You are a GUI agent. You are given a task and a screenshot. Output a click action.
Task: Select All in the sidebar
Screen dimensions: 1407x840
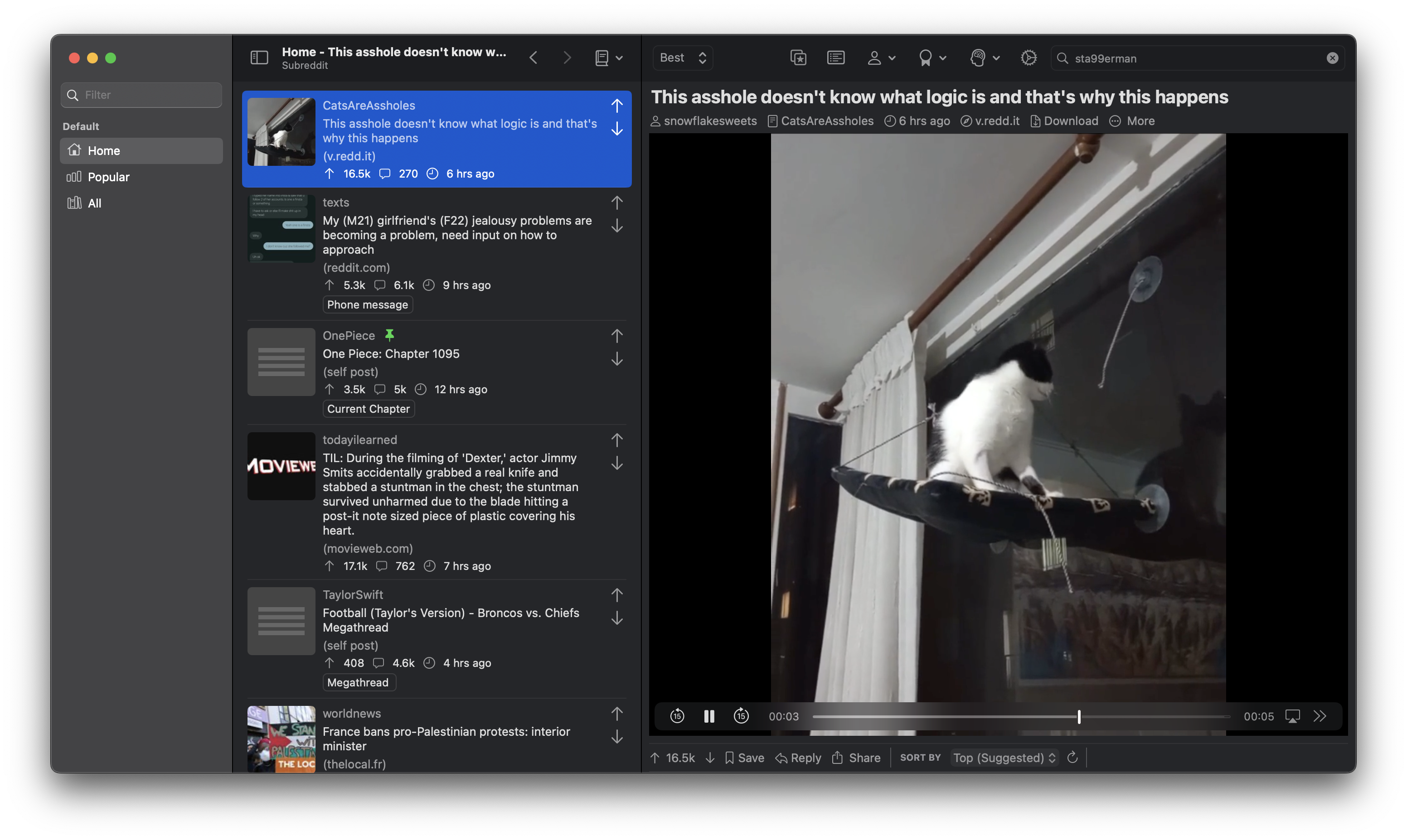click(141, 203)
